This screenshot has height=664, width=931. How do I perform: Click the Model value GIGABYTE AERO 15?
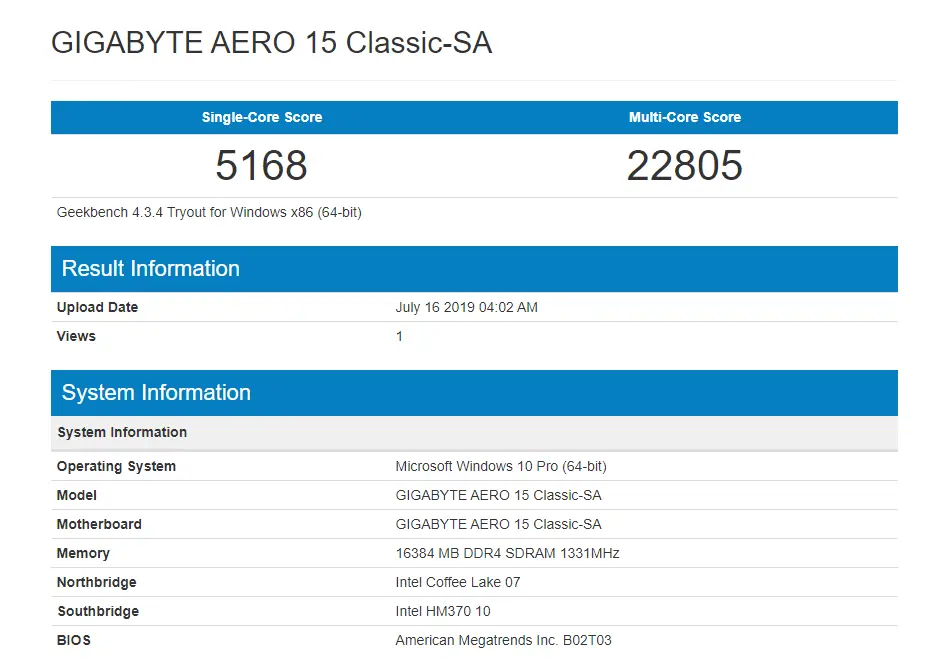(x=498, y=495)
